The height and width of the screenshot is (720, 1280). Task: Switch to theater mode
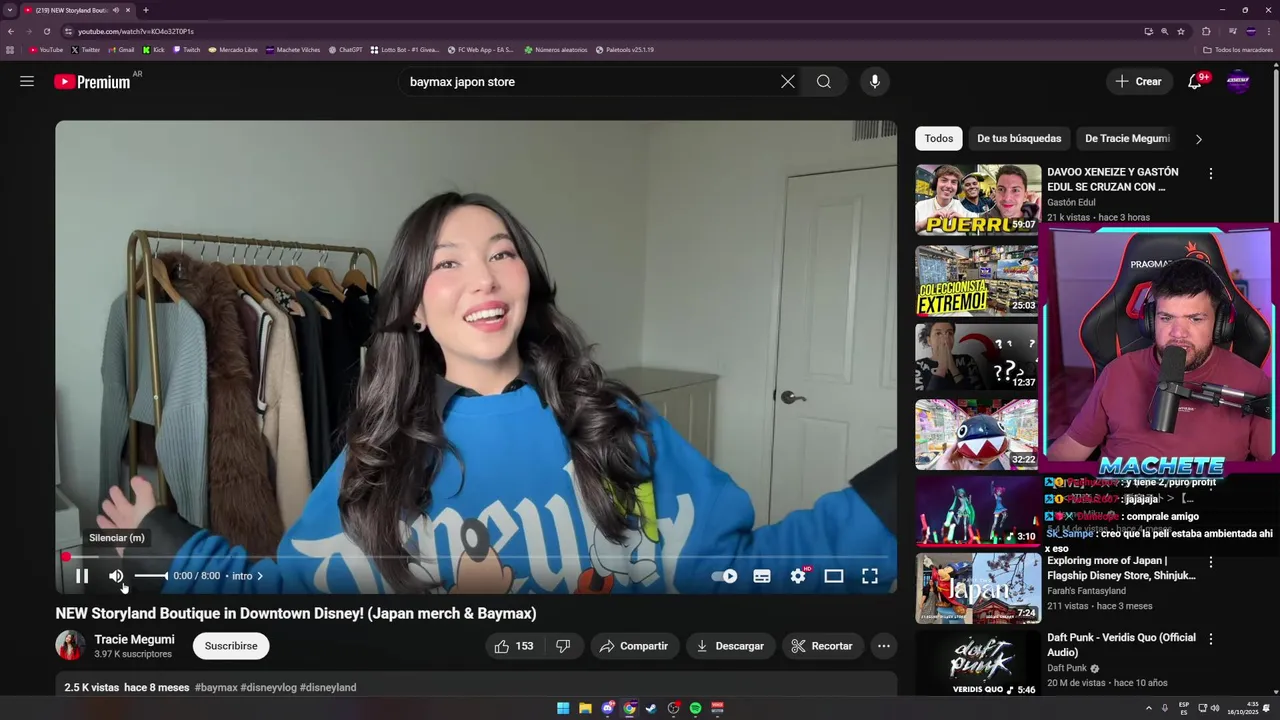(834, 576)
